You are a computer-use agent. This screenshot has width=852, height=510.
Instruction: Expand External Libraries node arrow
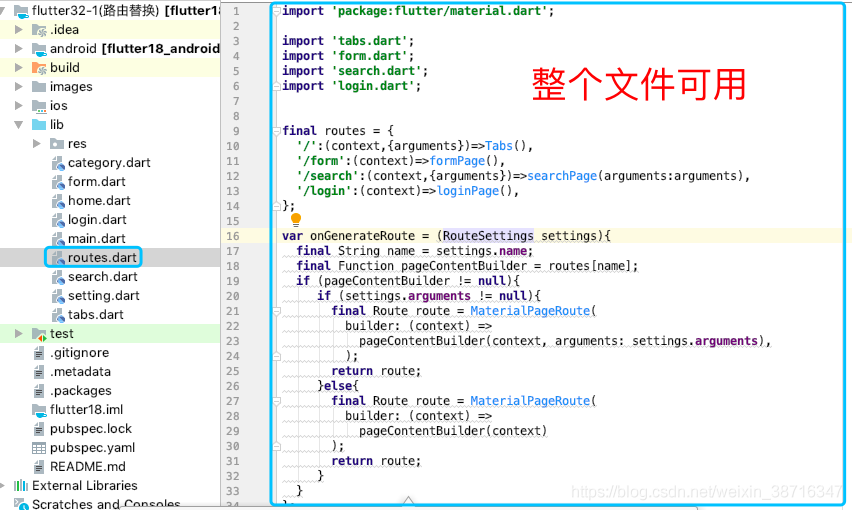tap(3, 486)
